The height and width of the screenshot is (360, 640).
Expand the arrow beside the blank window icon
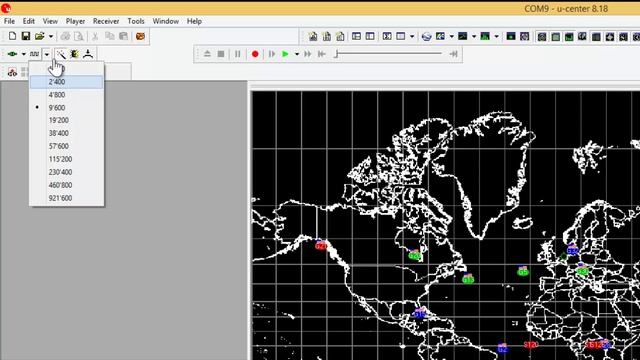pyautogui.click(x=412, y=37)
